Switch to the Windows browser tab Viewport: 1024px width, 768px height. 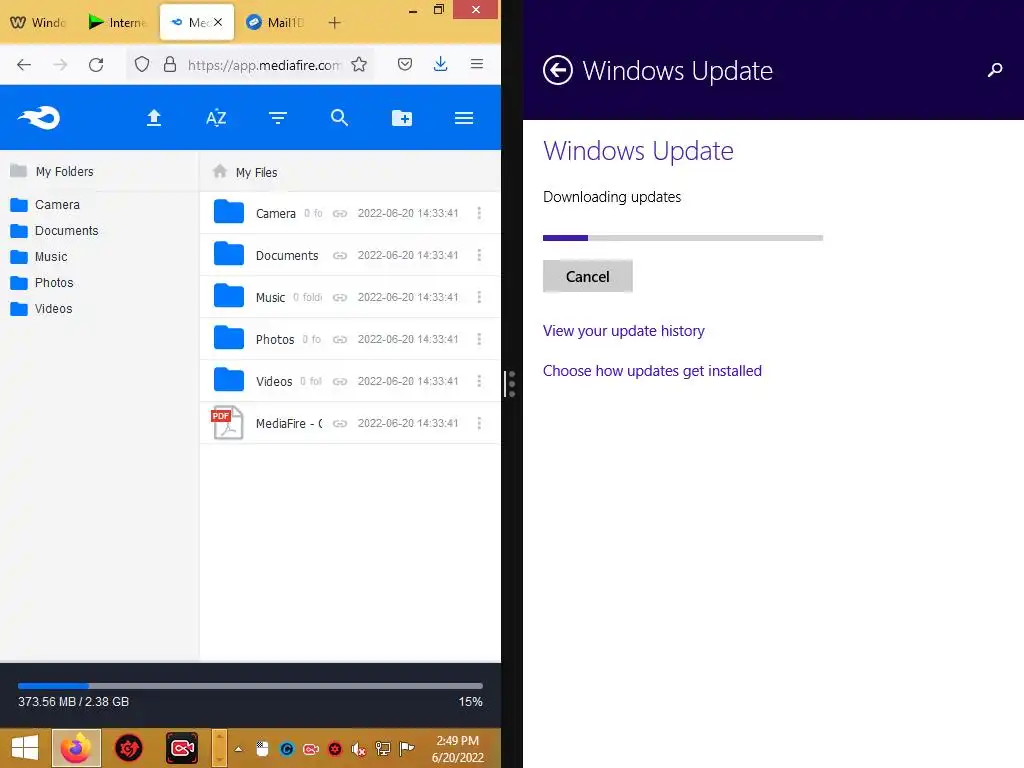[x=39, y=22]
